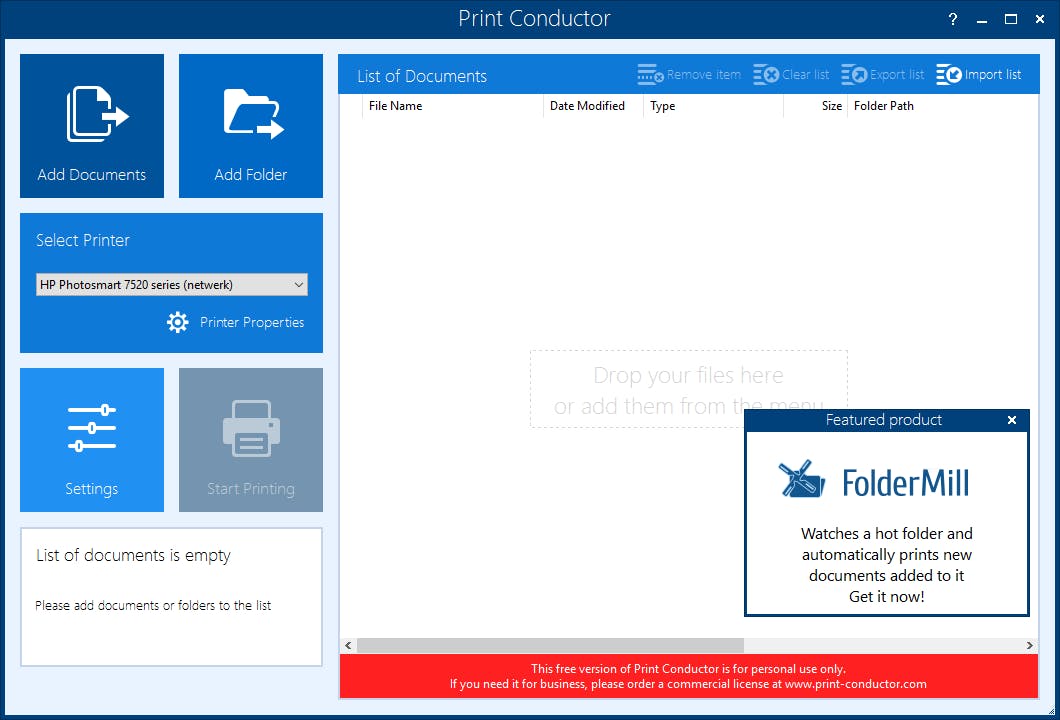Click the Start Printing tile
This screenshot has width=1060, height=720.
coord(251,439)
